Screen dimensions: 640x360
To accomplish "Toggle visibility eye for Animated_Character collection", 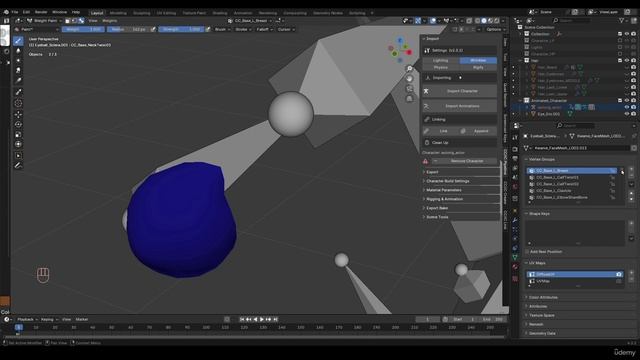I will 627,100.
